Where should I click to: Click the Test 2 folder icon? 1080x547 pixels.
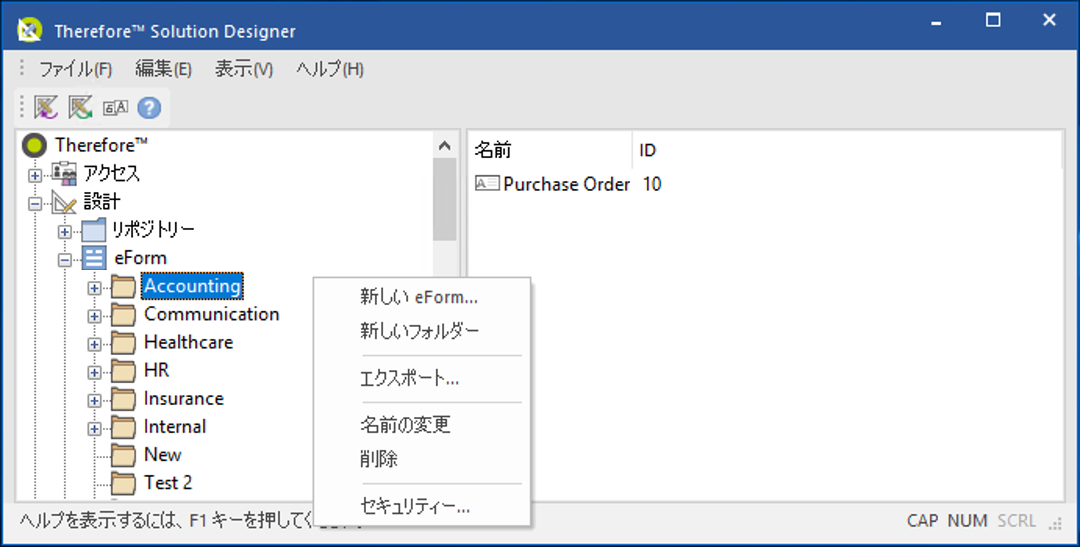pyautogui.click(x=123, y=484)
